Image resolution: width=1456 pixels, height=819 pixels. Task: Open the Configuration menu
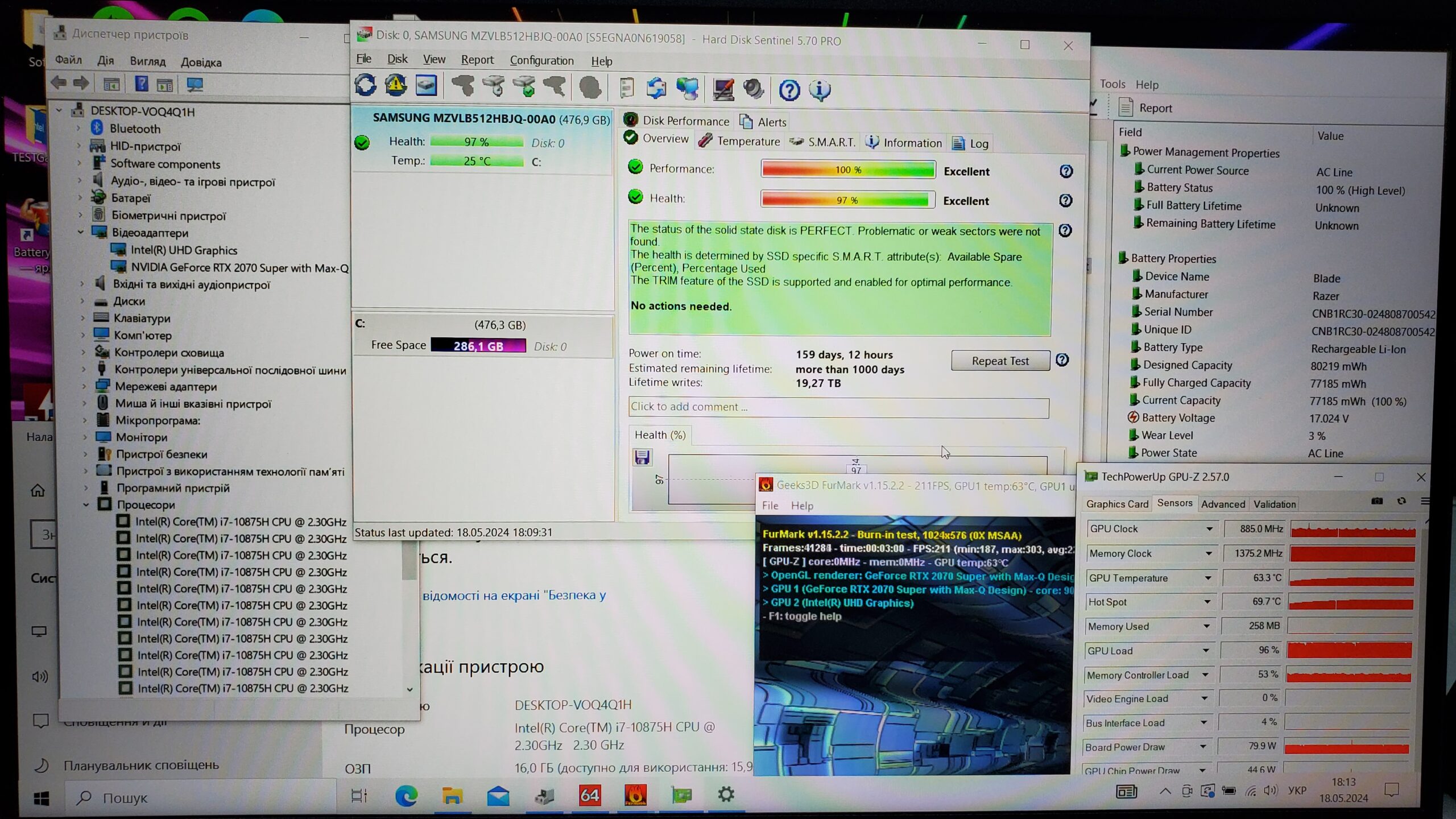[541, 60]
